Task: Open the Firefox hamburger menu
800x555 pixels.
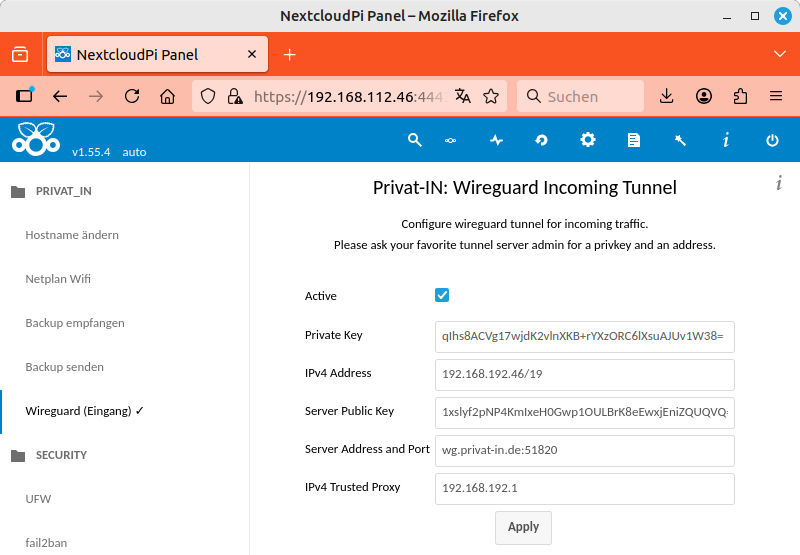Action: (x=775, y=96)
